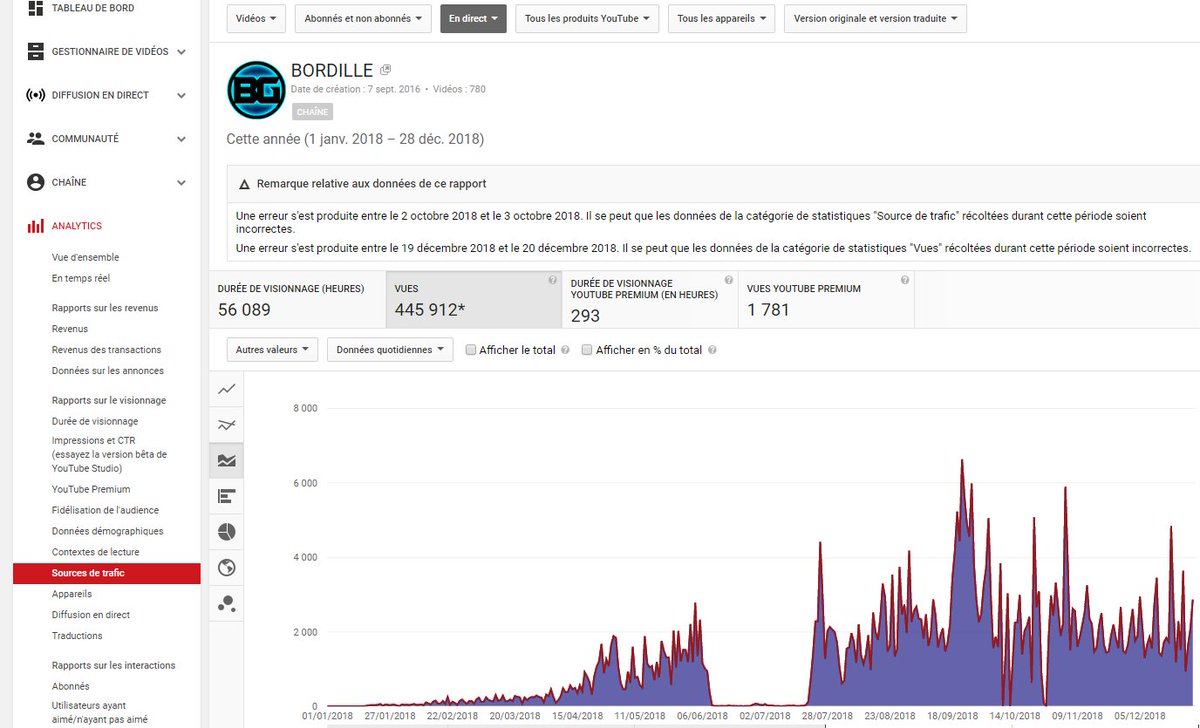The image size is (1200, 728).
Task: Click the warning triangle icon in the notice
Action: pyautogui.click(x=244, y=184)
